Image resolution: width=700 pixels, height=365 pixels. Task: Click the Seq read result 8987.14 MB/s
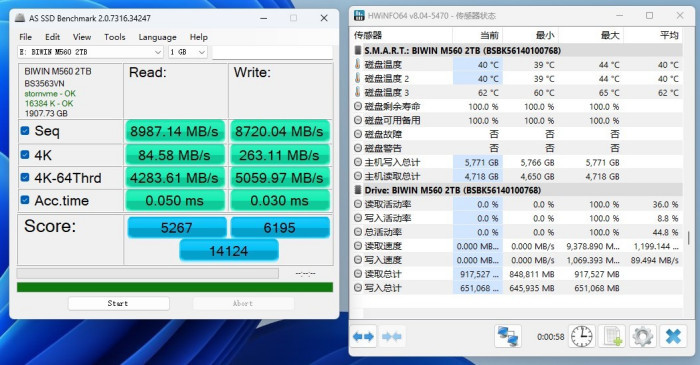175,131
